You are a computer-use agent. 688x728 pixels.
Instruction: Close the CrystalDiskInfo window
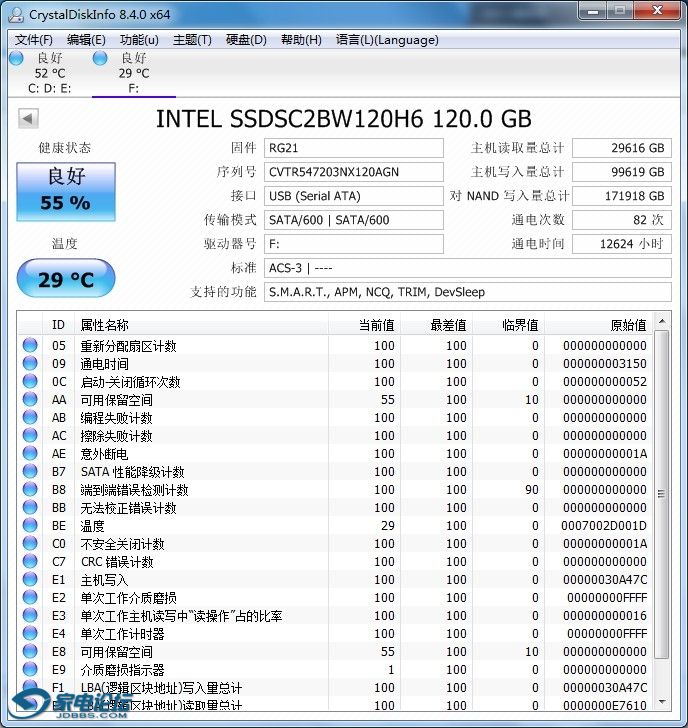(657, 10)
